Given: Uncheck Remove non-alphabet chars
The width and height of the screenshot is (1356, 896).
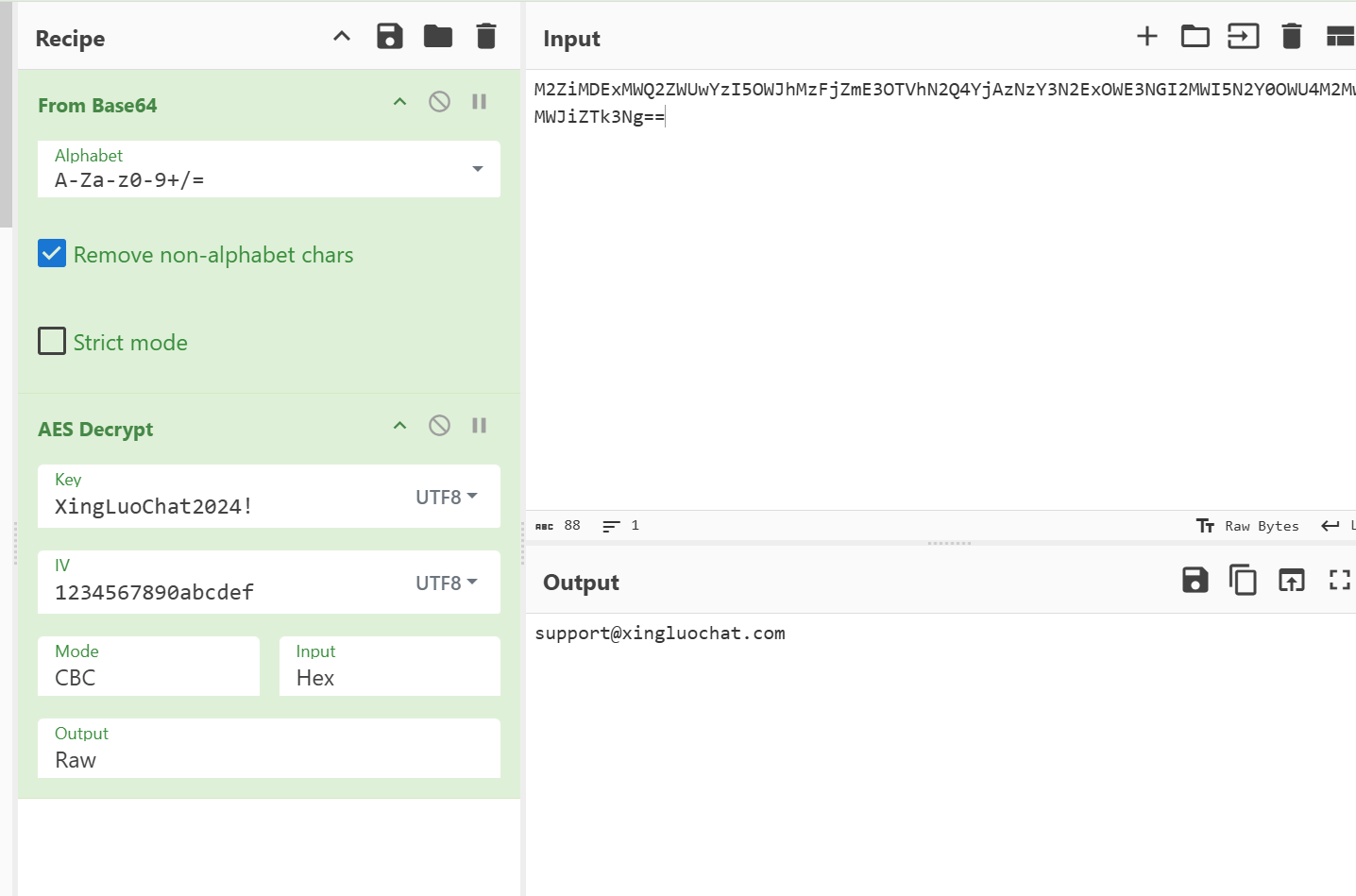Looking at the screenshot, I should [x=52, y=253].
